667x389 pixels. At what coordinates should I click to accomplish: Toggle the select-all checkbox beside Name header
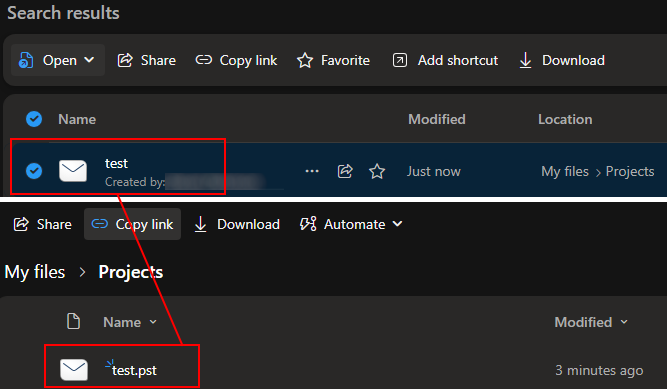tap(34, 119)
